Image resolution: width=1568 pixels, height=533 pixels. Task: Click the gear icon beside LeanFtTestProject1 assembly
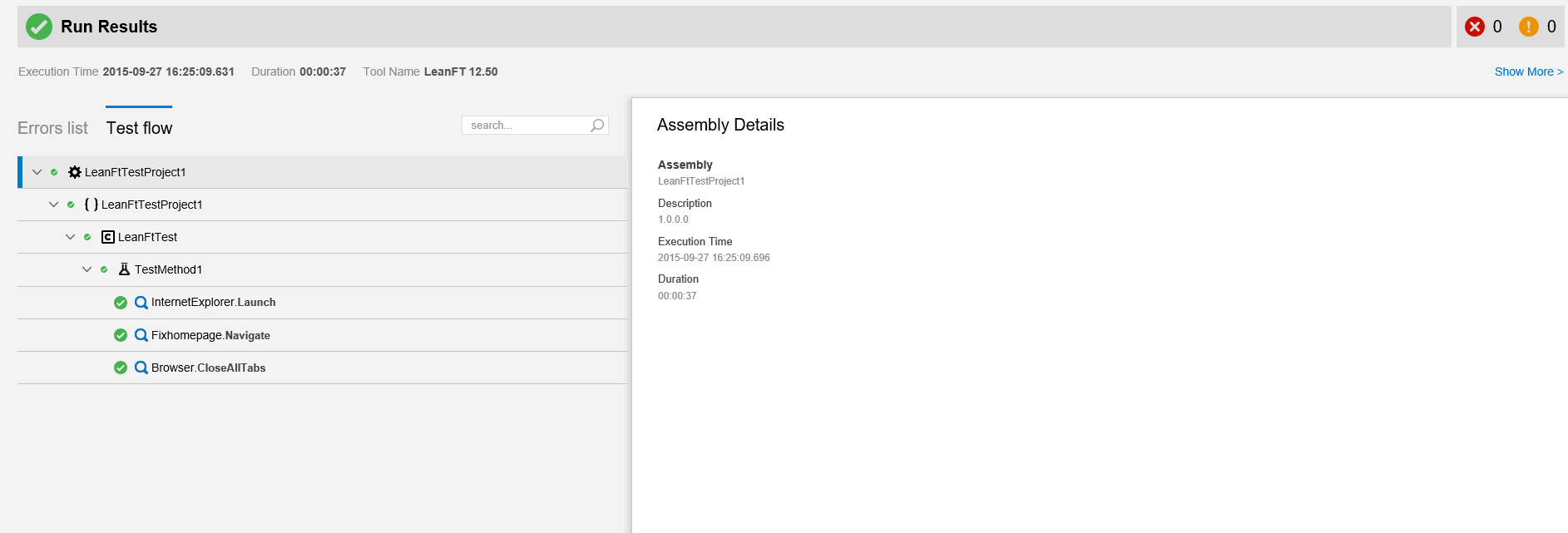[x=75, y=172]
